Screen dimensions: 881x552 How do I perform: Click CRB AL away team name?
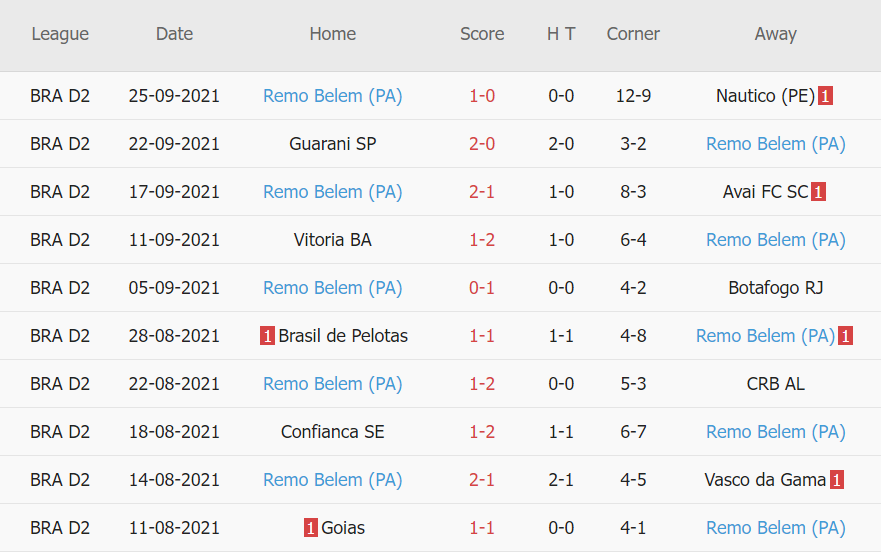tap(775, 384)
